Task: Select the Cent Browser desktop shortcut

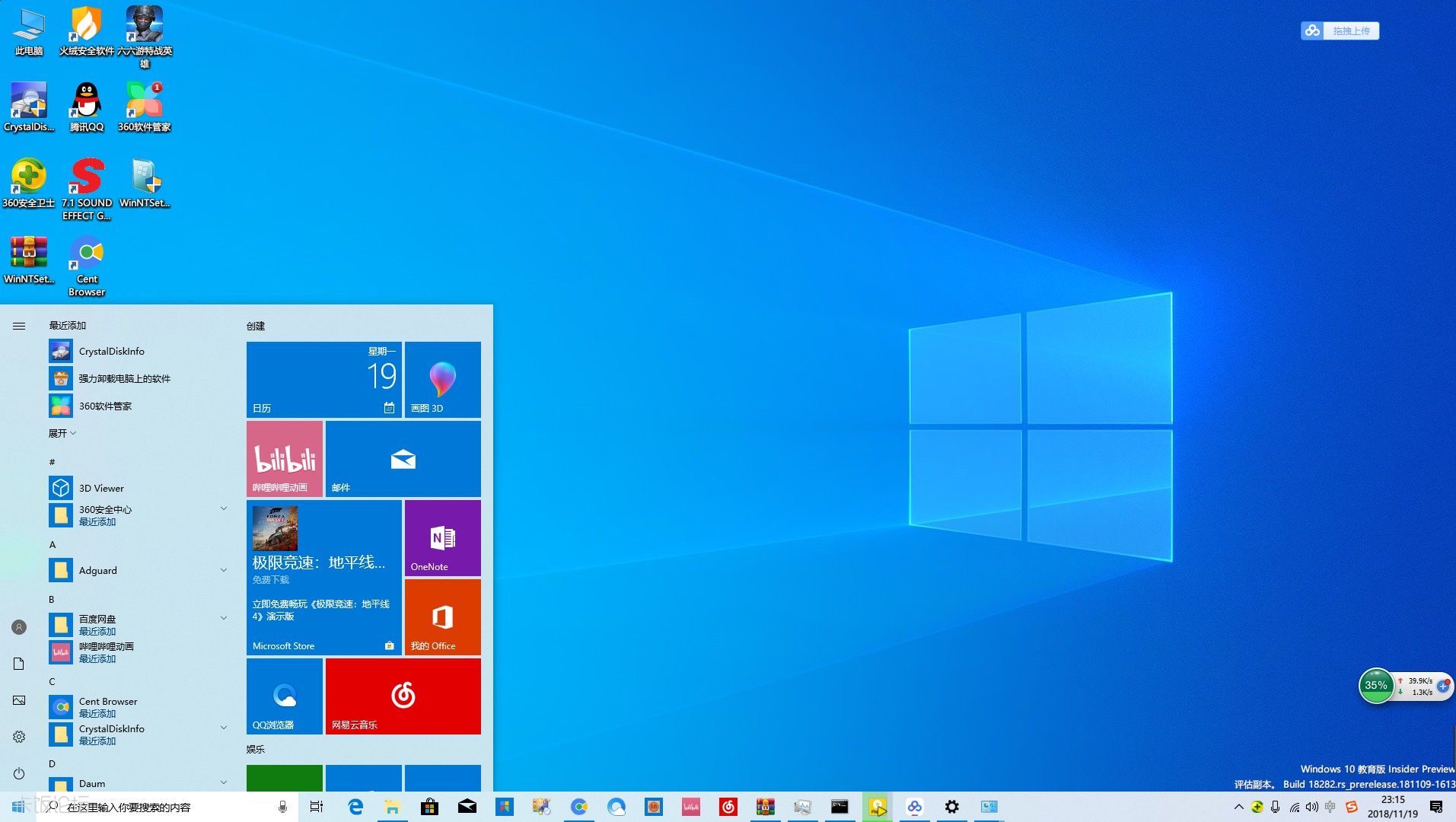Action: coord(86,265)
